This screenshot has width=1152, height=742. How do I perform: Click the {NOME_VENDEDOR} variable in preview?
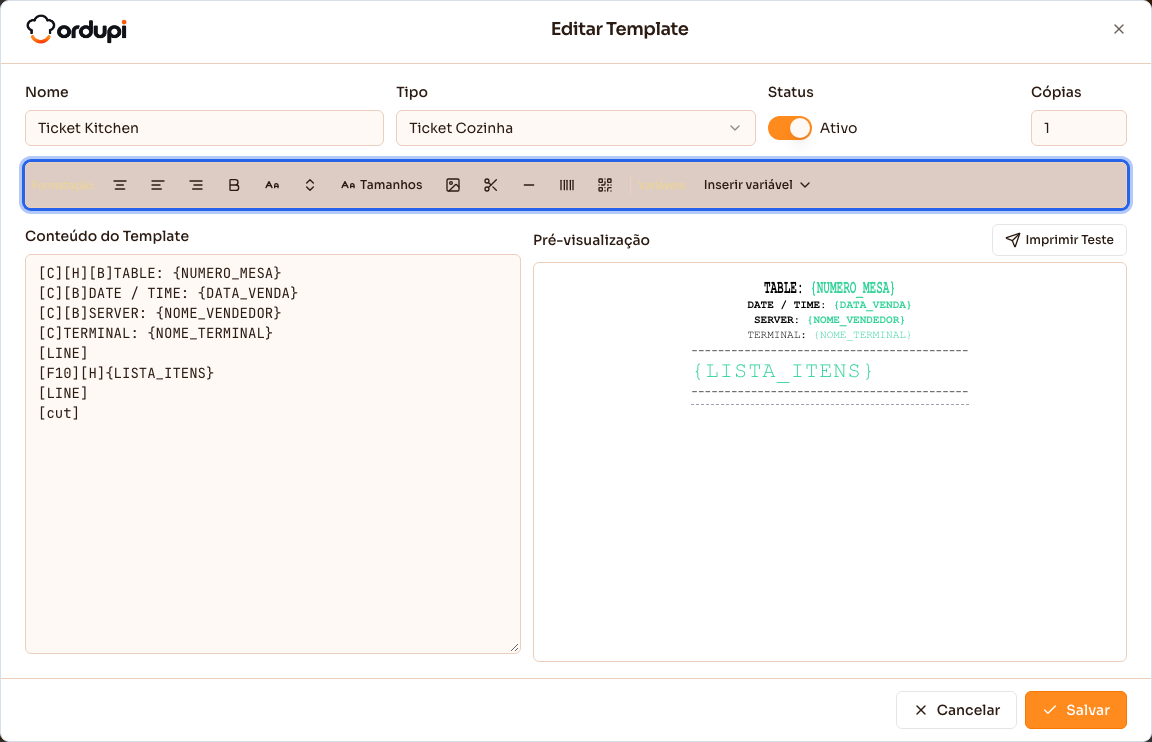click(856, 320)
